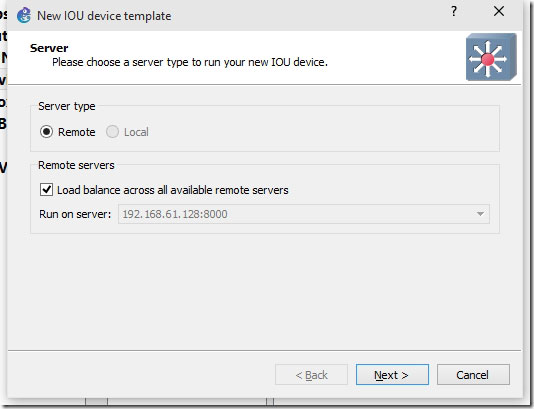Click the Run on server label
534x409 pixels.
(75, 214)
